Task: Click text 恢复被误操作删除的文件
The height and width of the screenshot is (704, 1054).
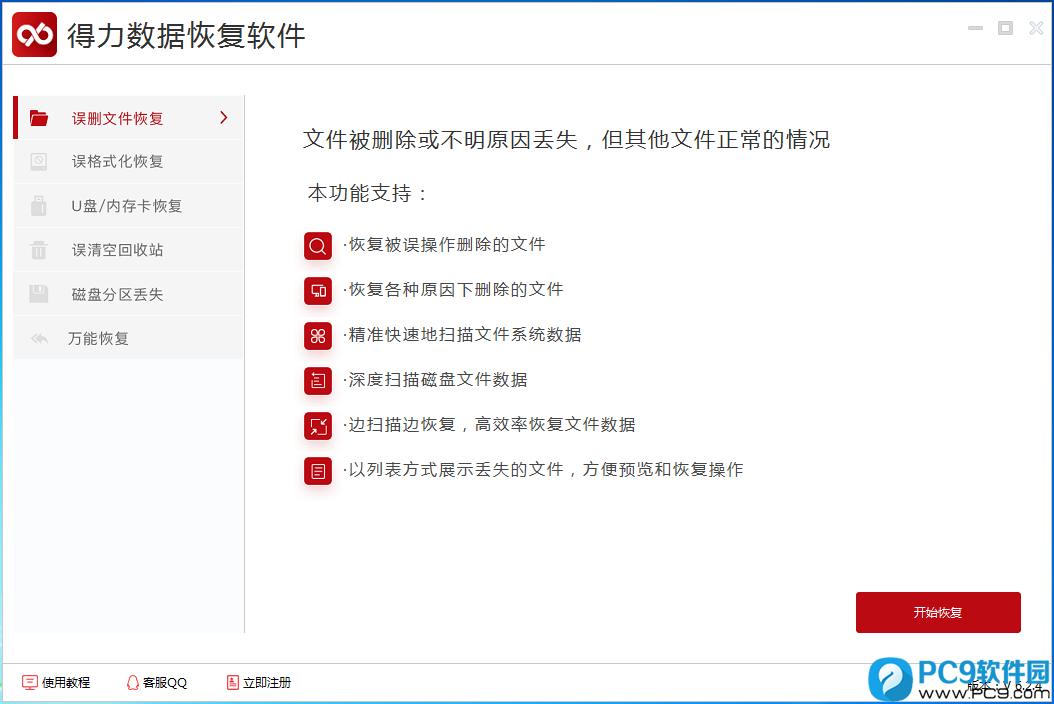Action: 447,245
